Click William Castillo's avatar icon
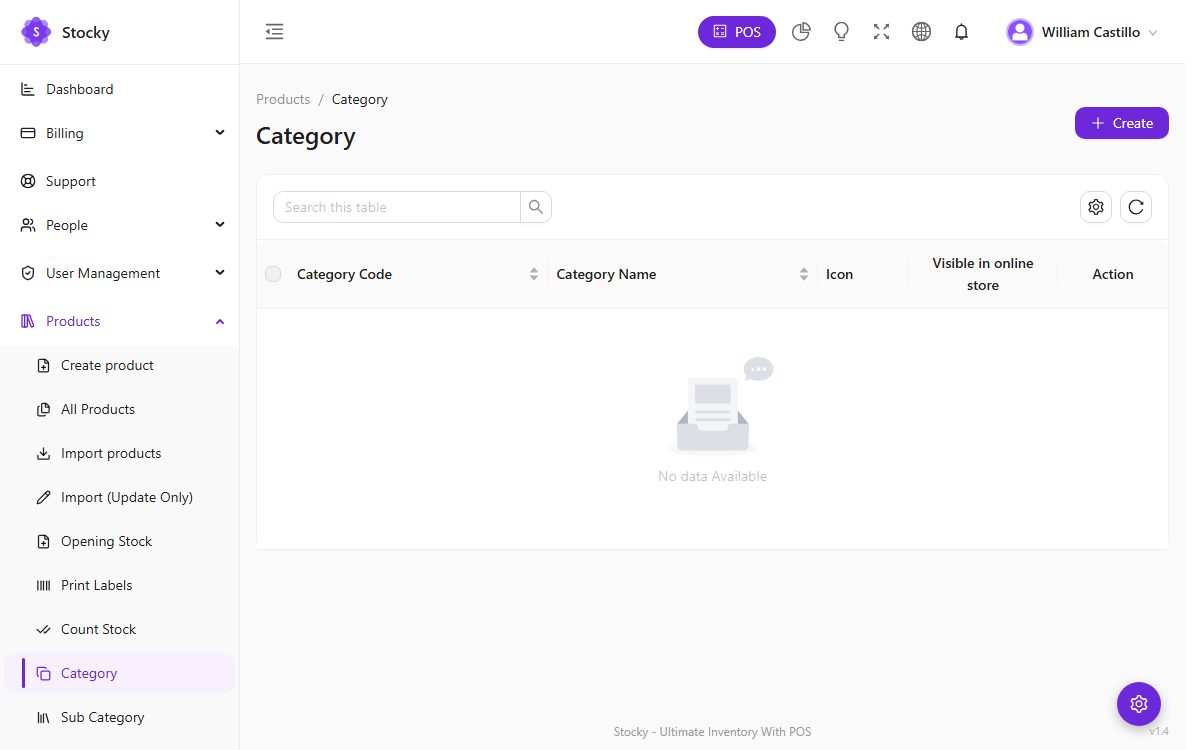Screen dimensions: 1200x750 pyautogui.click(x=1020, y=32)
